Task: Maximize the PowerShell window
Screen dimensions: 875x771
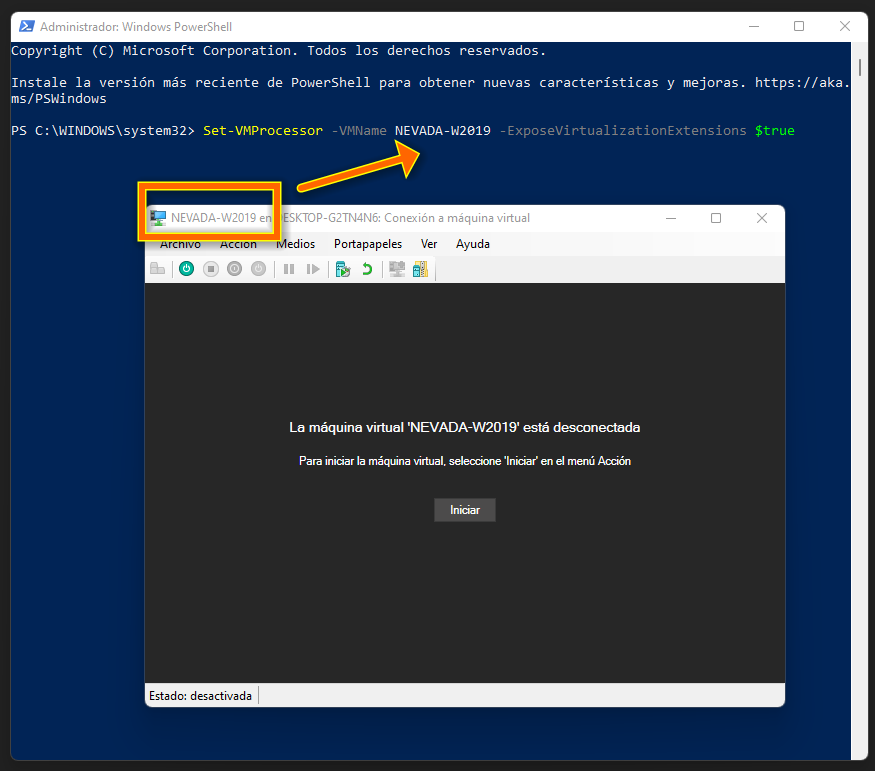Action: [799, 26]
